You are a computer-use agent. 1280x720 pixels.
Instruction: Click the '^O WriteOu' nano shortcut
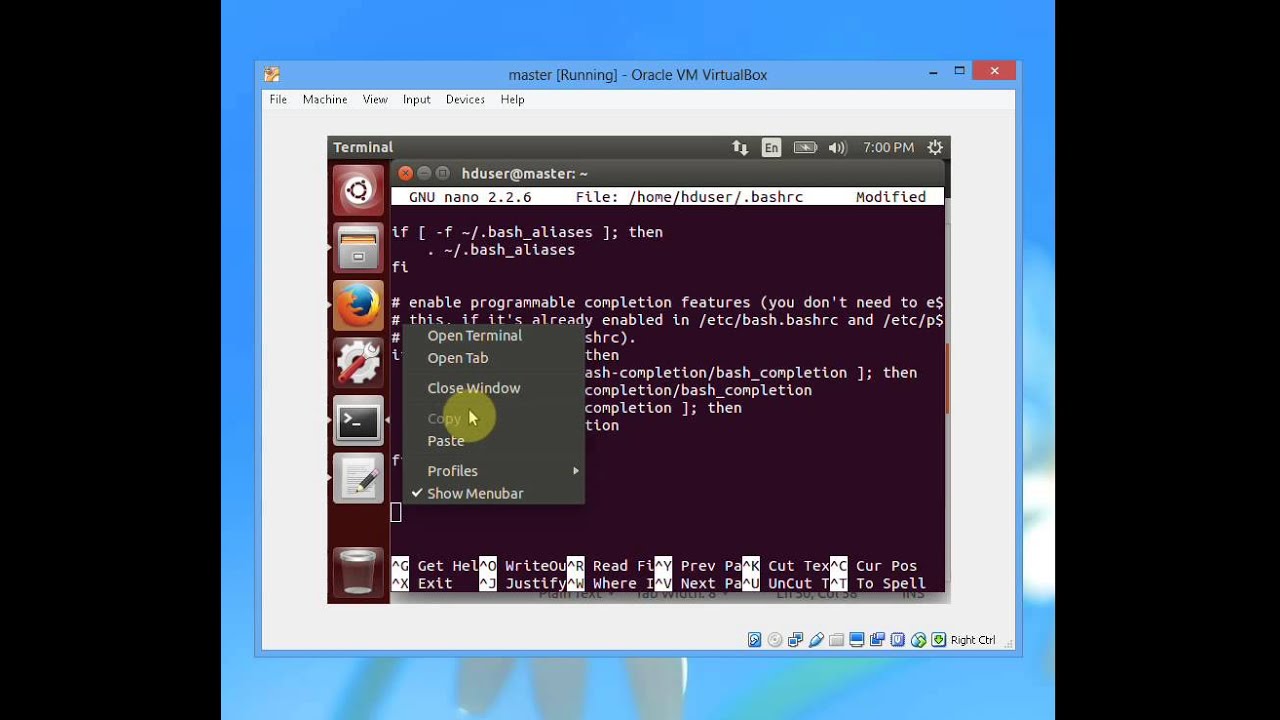coord(523,566)
